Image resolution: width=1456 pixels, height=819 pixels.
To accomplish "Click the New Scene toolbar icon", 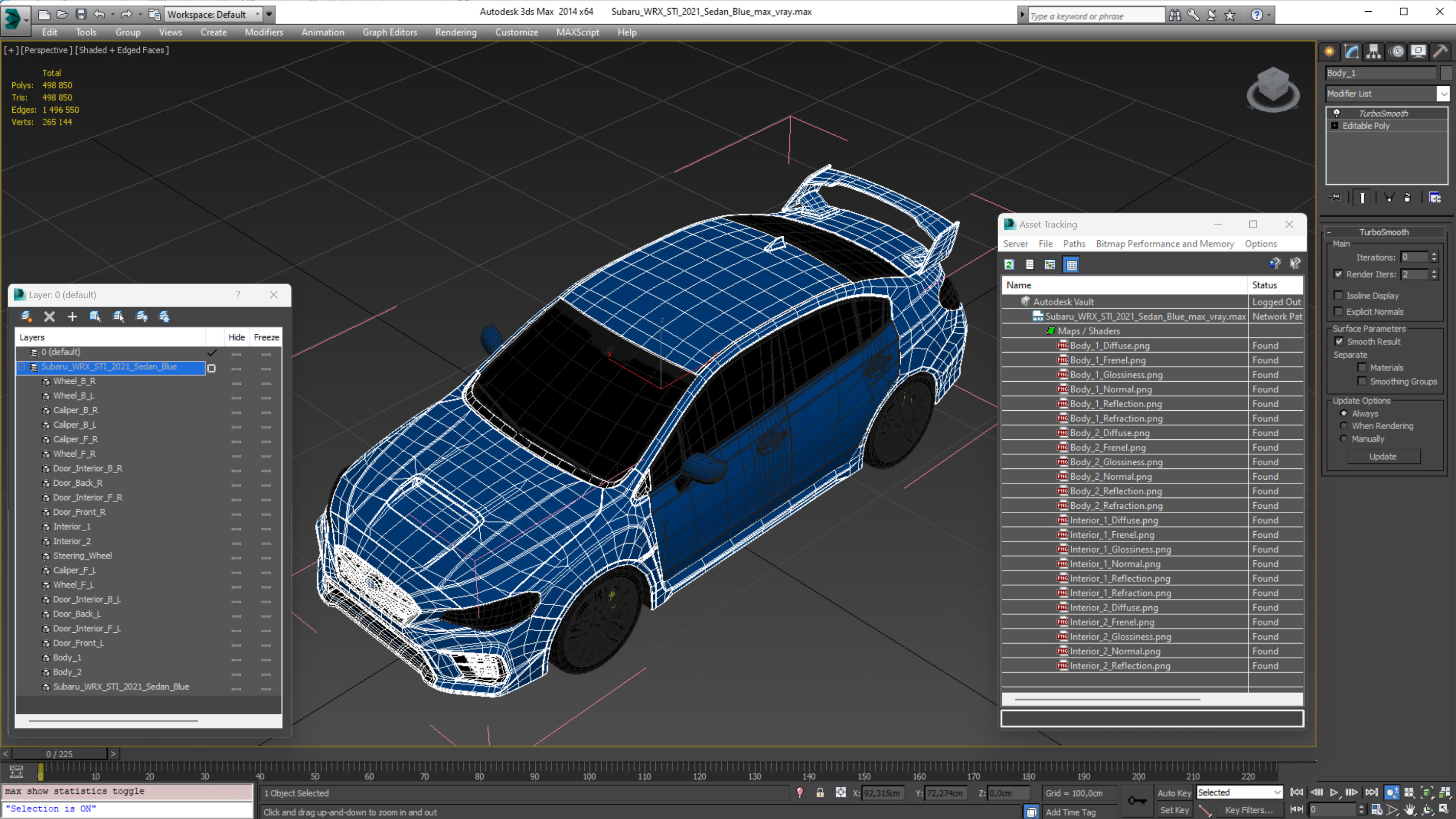I will (44, 15).
